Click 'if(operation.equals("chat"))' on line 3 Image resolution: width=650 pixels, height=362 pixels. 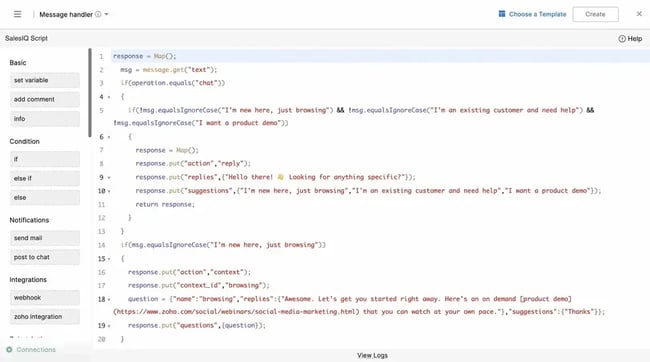click(x=172, y=83)
